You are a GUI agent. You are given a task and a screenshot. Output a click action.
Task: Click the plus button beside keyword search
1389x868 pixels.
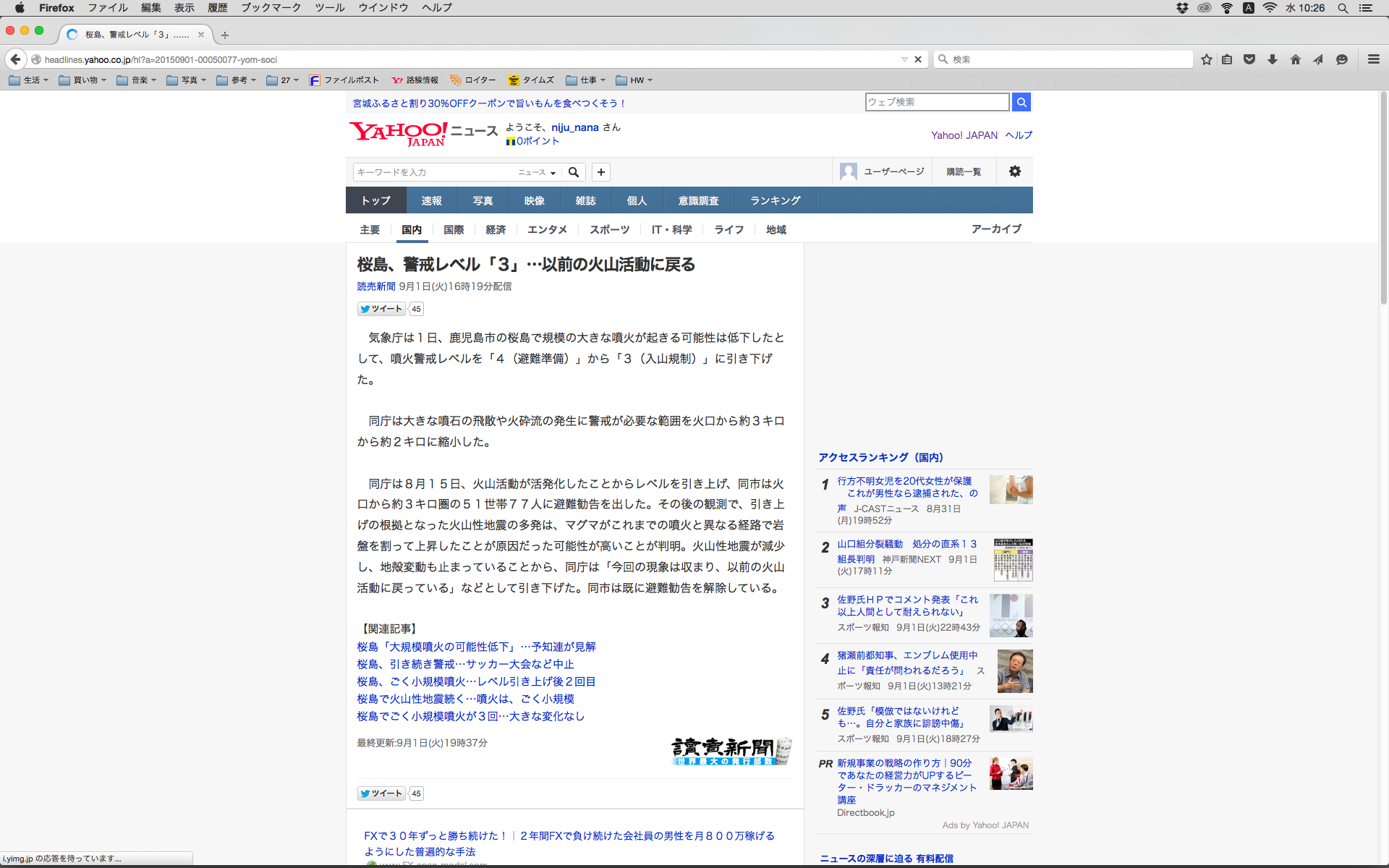click(600, 172)
